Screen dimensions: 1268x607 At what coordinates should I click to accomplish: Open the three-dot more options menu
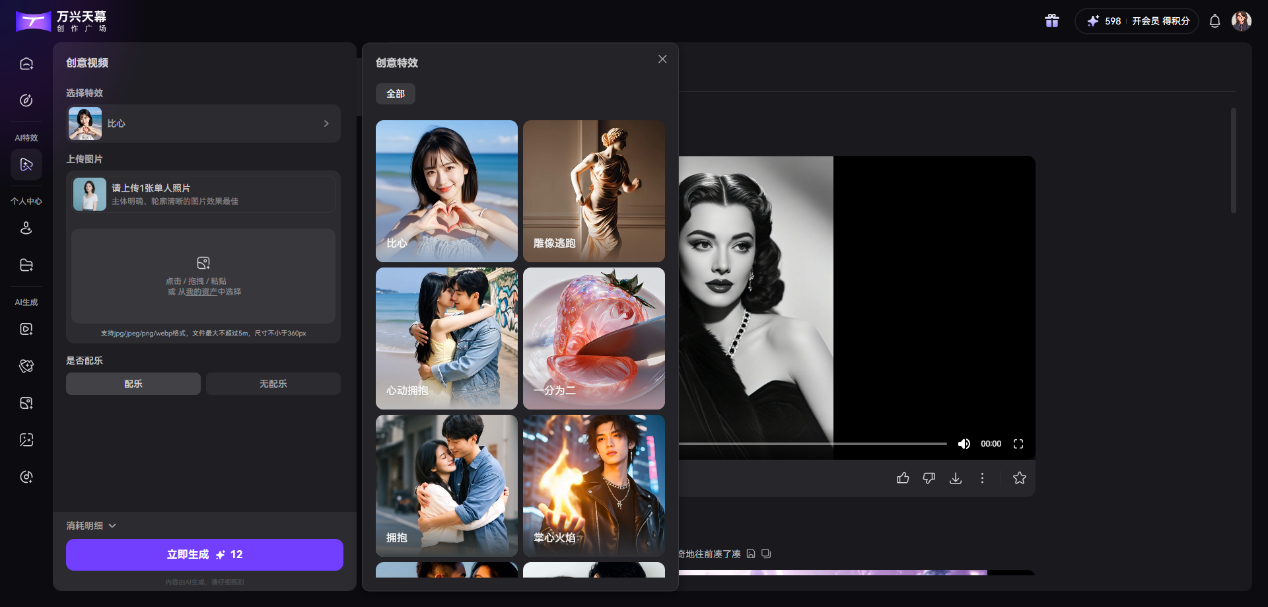click(x=982, y=478)
